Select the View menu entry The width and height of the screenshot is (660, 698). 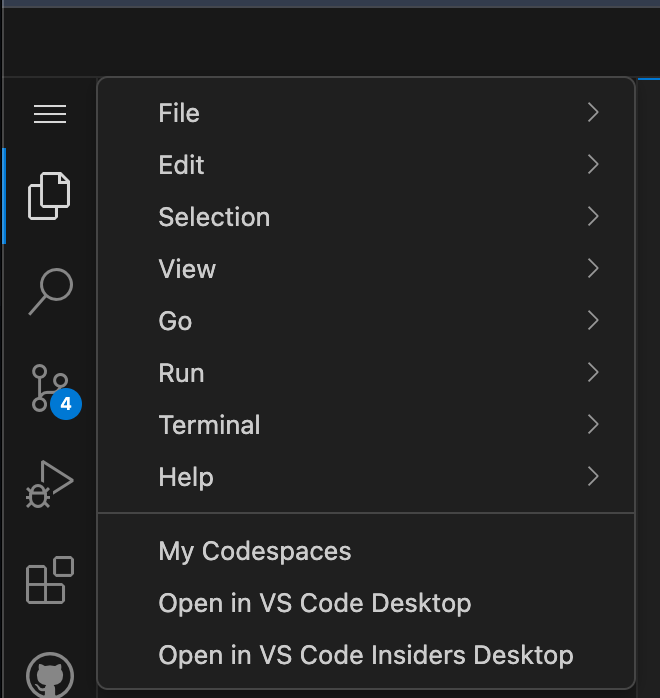(187, 269)
